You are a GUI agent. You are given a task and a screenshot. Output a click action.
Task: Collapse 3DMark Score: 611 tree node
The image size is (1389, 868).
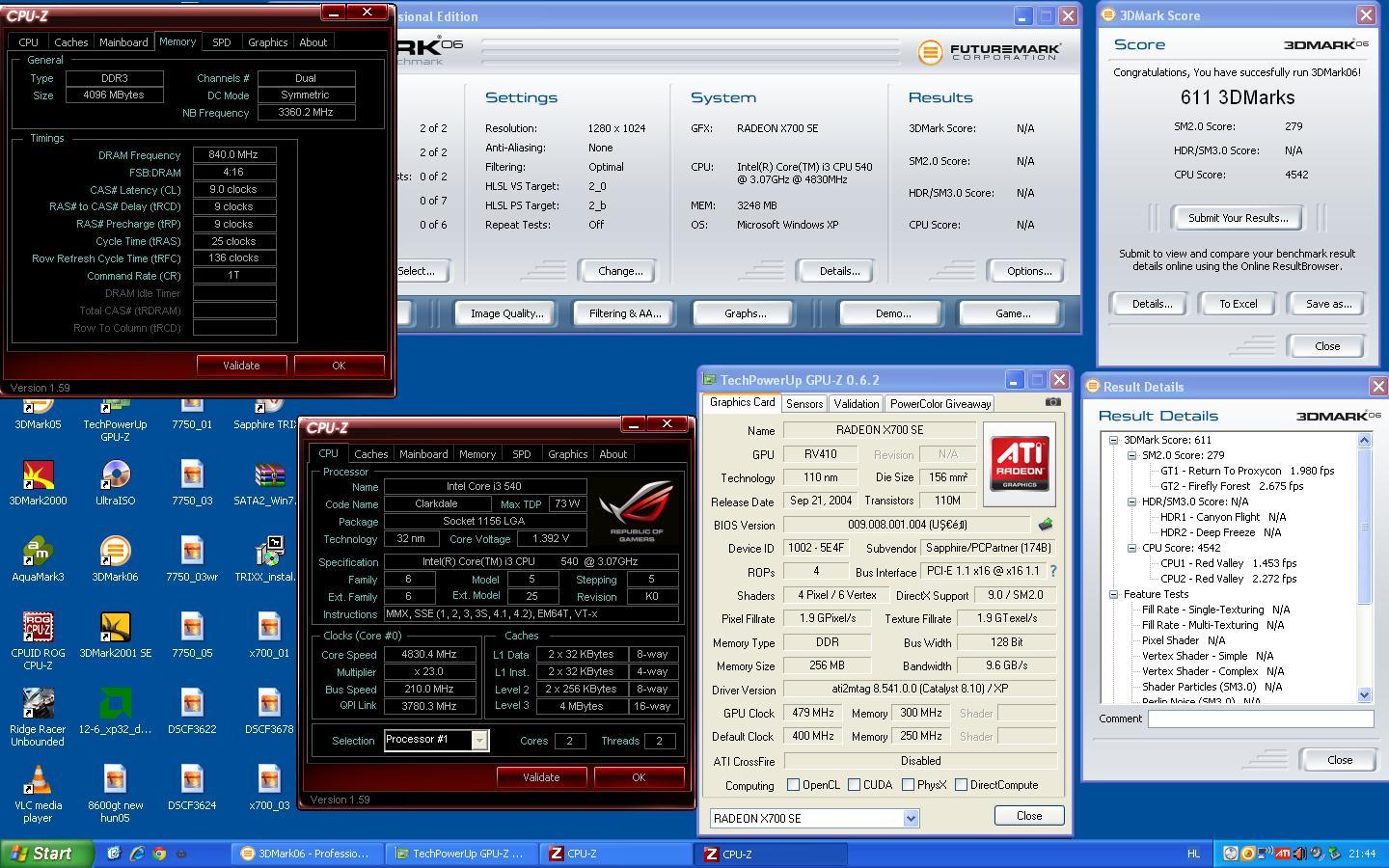(1113, 440)
